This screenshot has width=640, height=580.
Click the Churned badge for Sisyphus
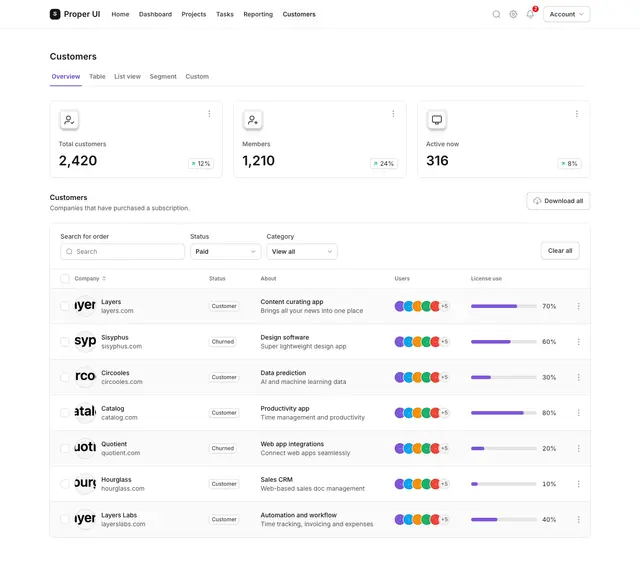pyautogui.click(x=223, y=342)
